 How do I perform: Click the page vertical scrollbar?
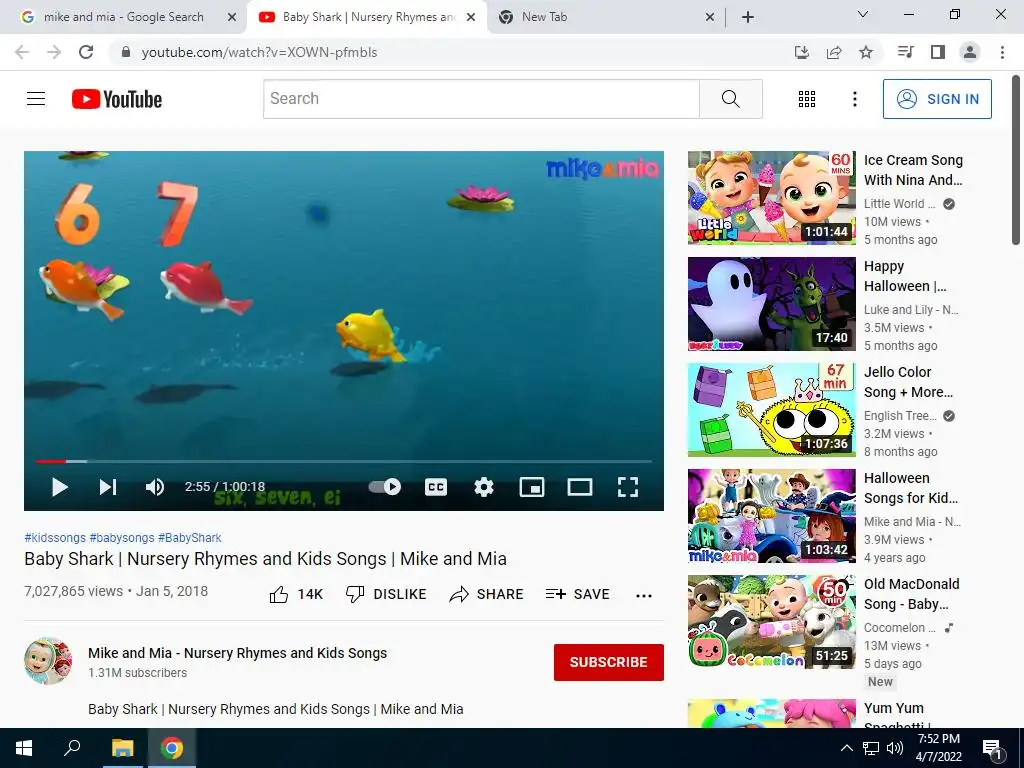click(x=1016, y=160)
